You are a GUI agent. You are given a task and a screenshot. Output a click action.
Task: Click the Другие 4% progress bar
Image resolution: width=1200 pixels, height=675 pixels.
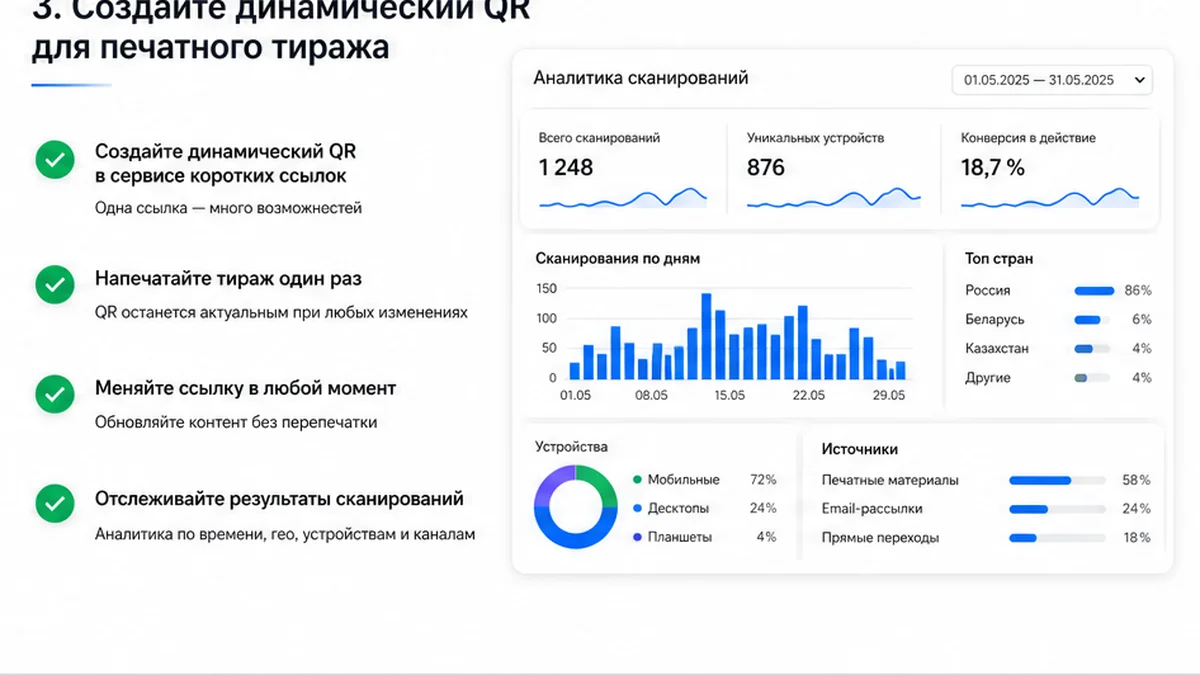[1093, 378]
